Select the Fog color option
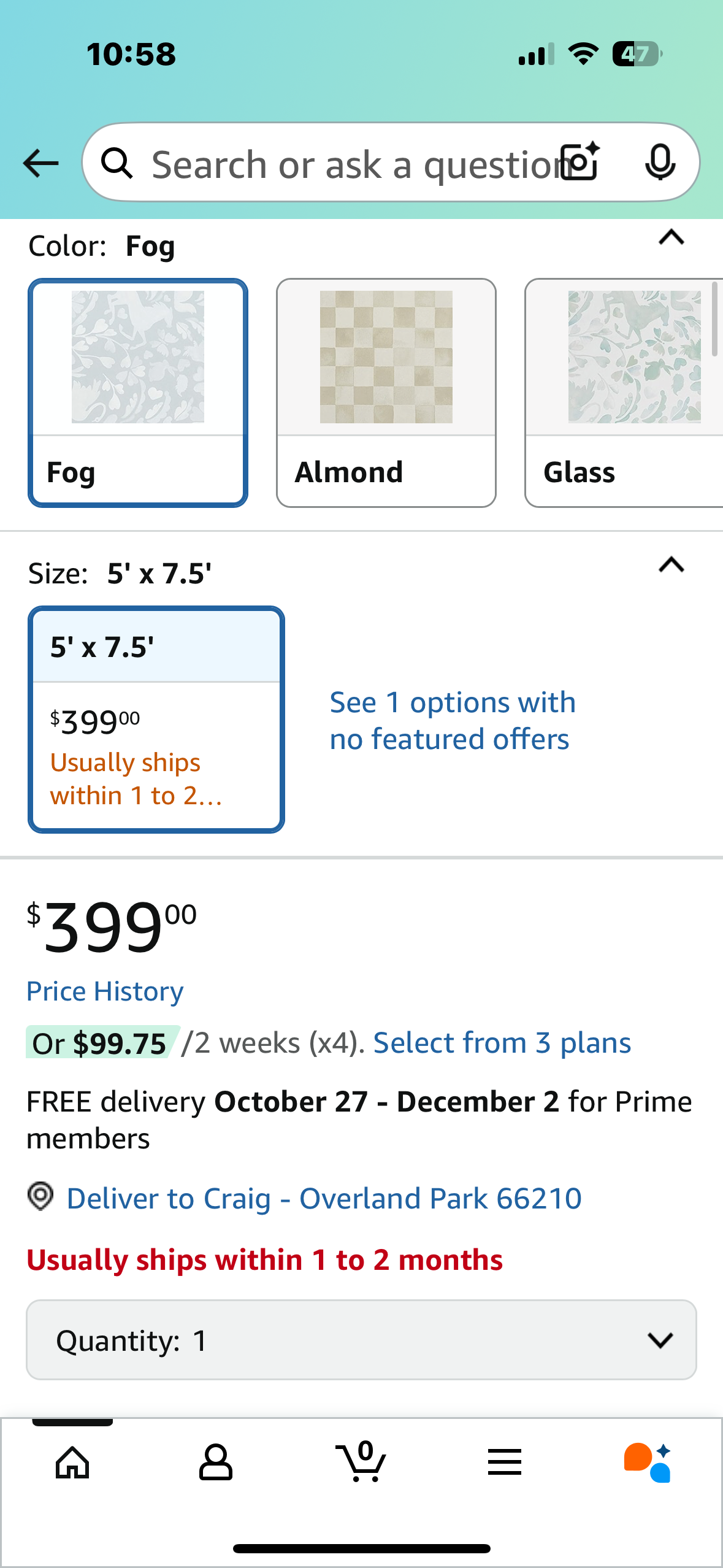 click(x=138, y=393)
